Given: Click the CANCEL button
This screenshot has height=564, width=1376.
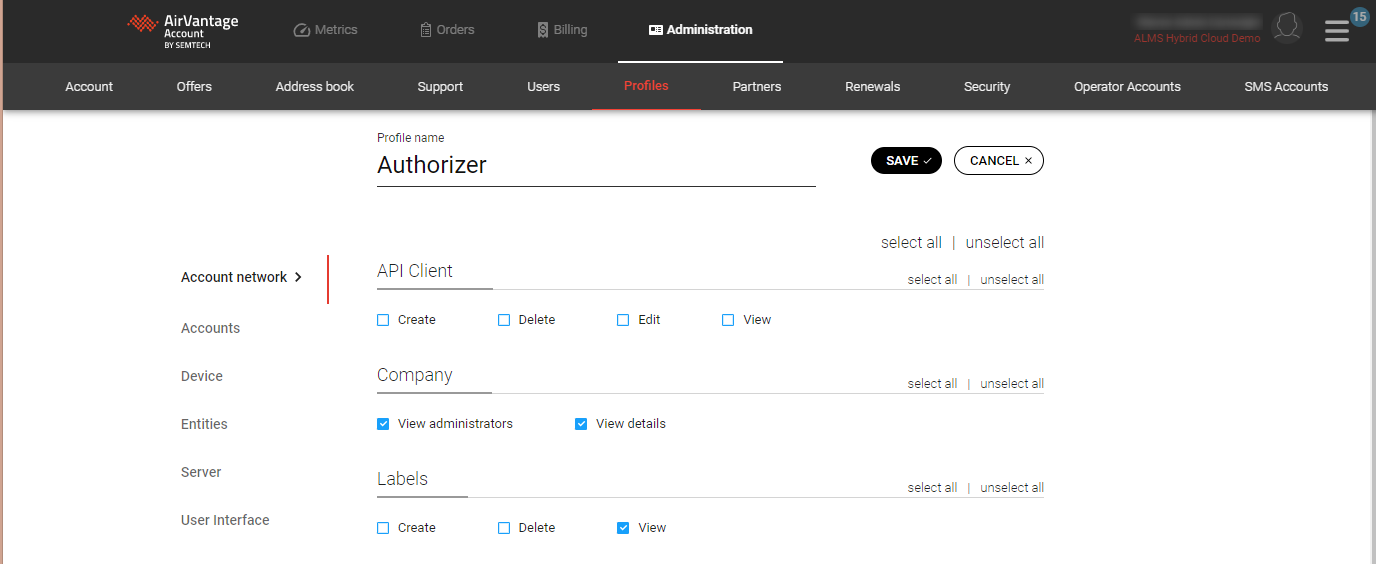Looking at the screenshot, I should click(x=998, y=161).
